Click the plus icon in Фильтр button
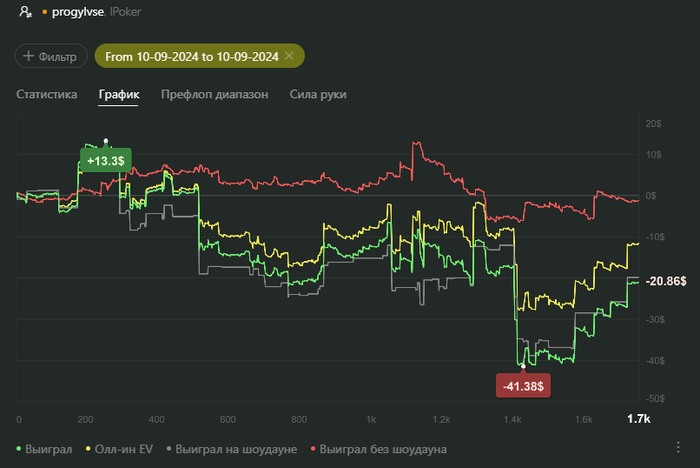 coord(28,57)
